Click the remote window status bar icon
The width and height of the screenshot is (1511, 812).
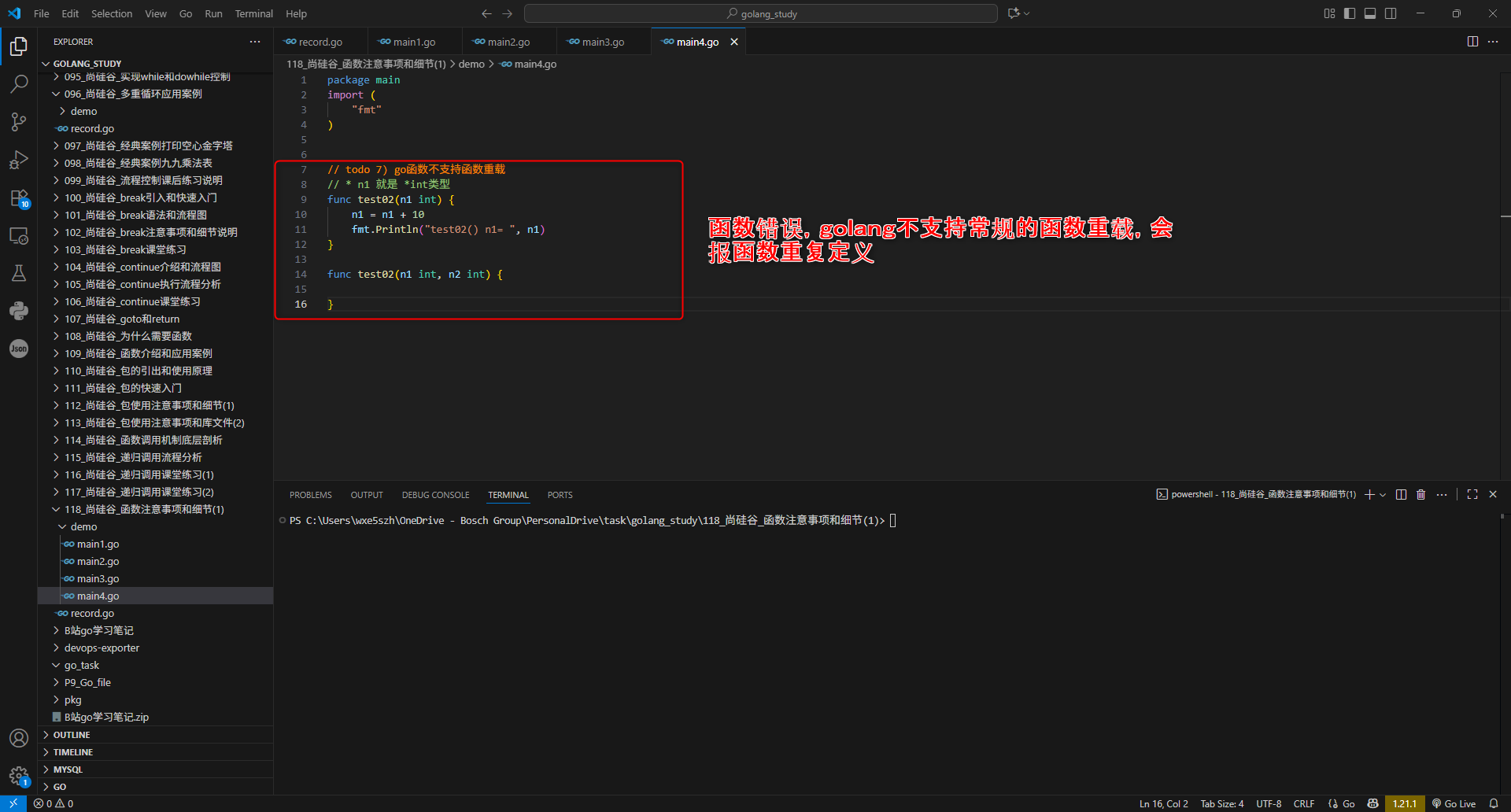coord(13,803)
